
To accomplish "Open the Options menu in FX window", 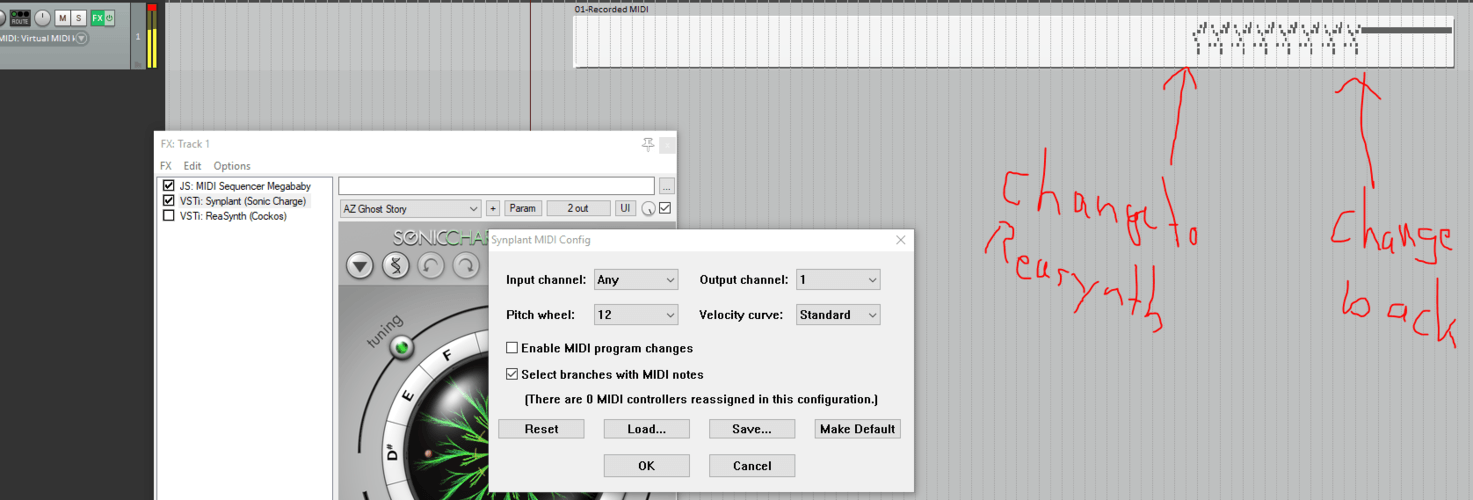I will (232, 166).
